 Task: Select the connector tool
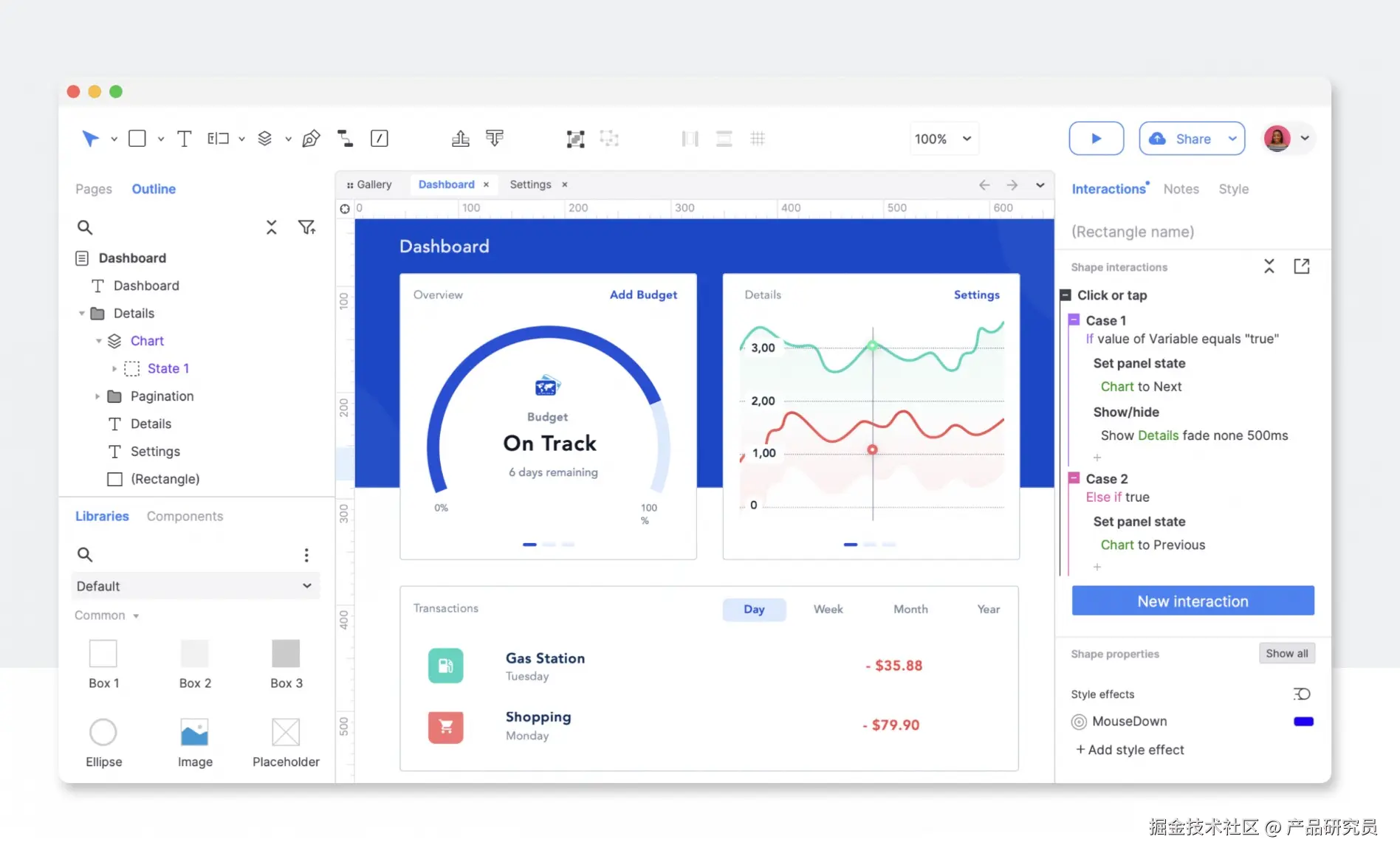(345, 139)
